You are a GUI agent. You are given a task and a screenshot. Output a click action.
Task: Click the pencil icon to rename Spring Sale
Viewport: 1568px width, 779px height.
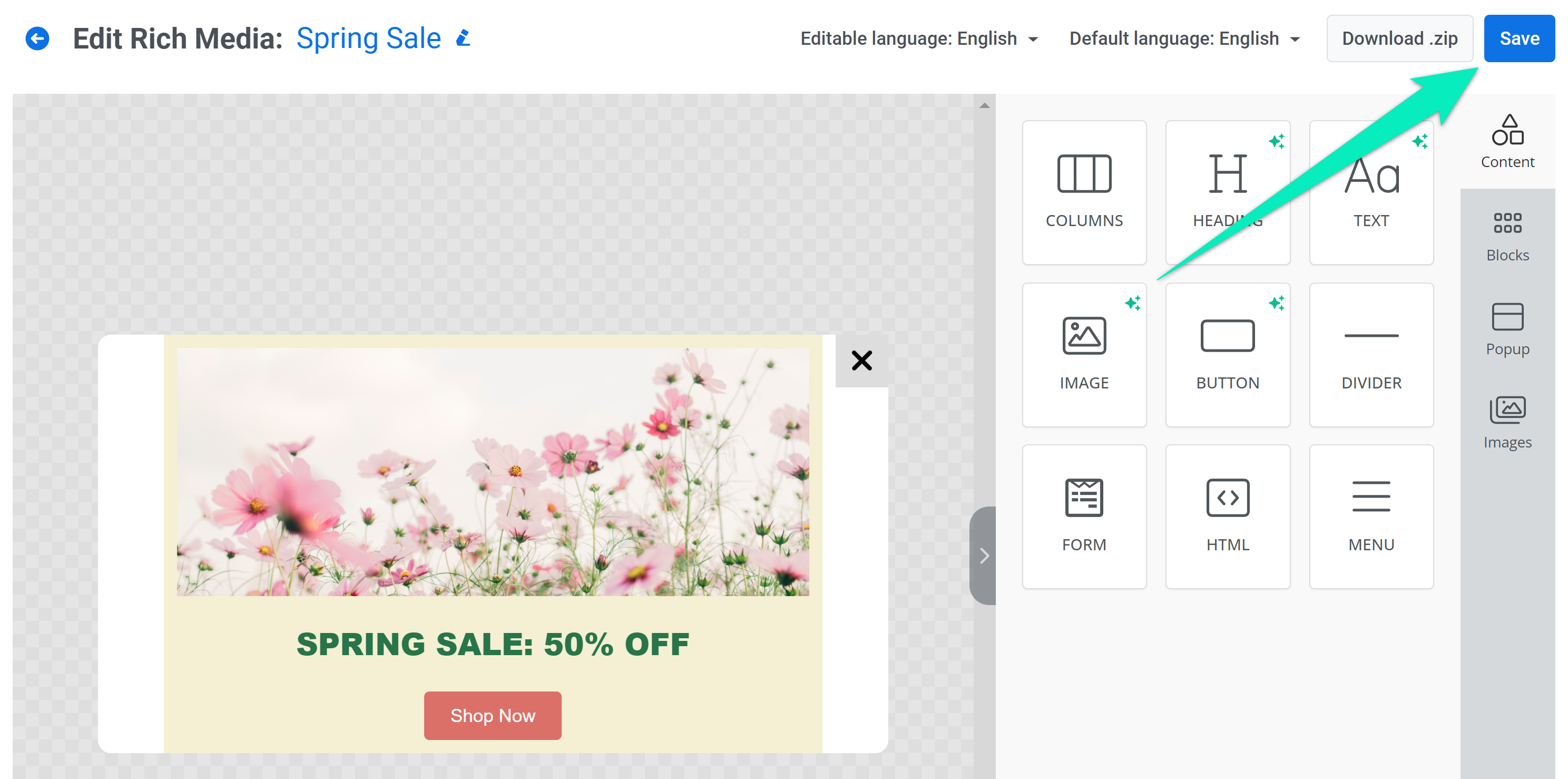[463, 38]
